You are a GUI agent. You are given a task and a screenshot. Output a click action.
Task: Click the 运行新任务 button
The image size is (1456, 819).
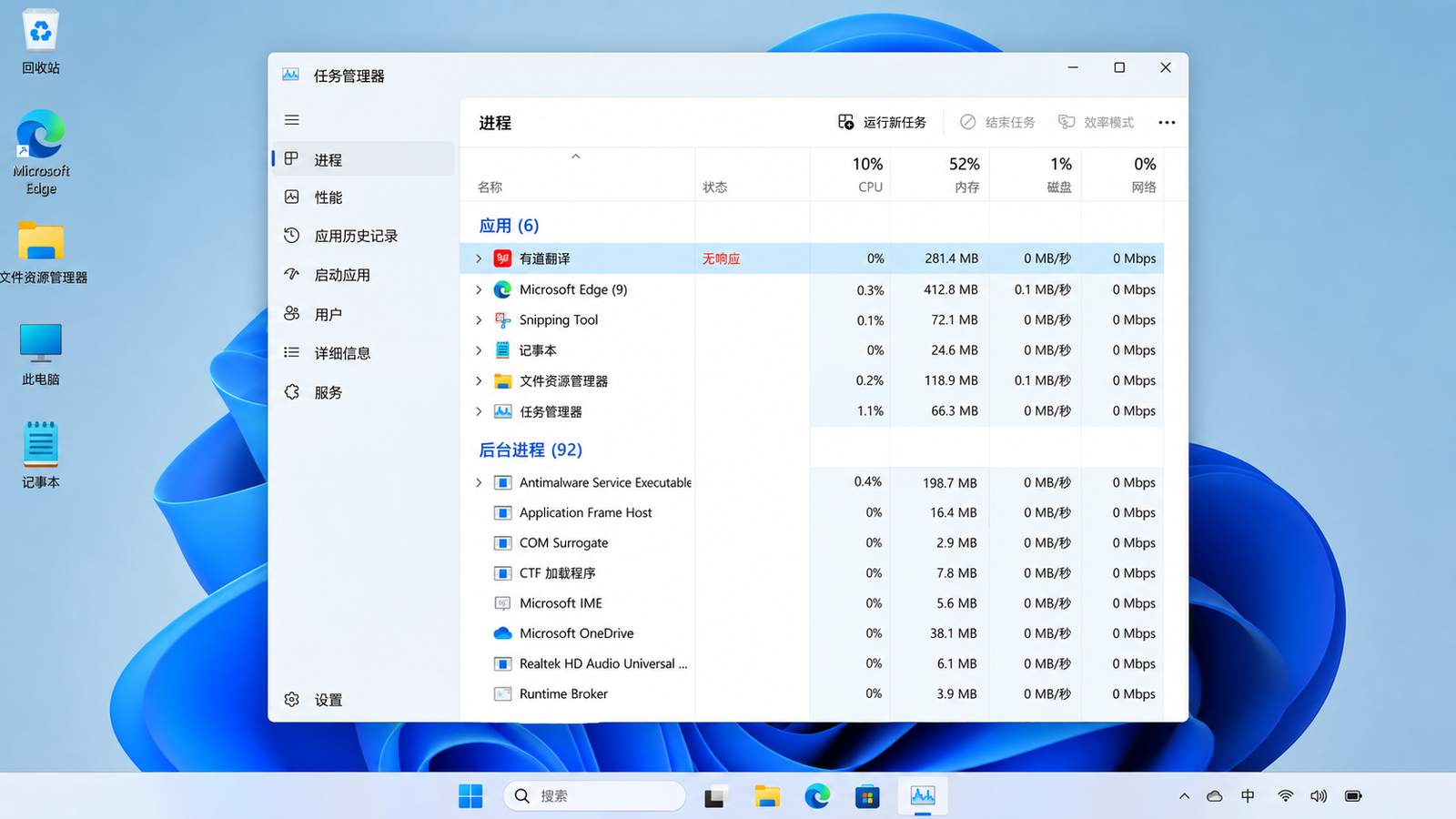[x=882, y=122]
